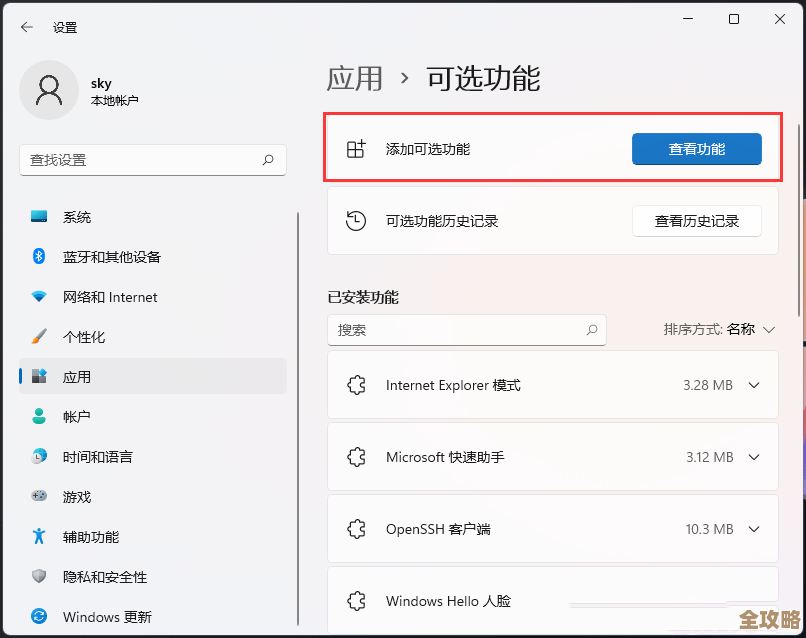This screenshot has width=806, height=638.
Task: Click the back arrow at top left
Action: [25, 27]
